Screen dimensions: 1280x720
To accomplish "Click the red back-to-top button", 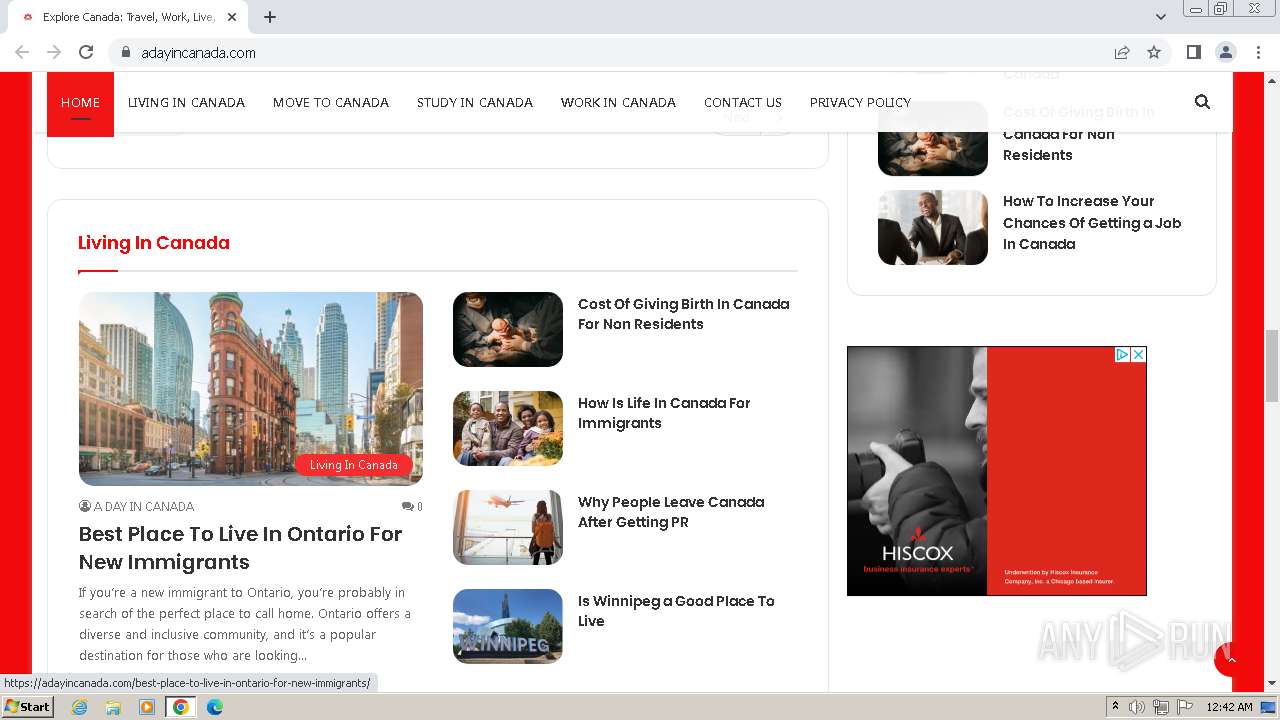I will tap(1231, 660).
